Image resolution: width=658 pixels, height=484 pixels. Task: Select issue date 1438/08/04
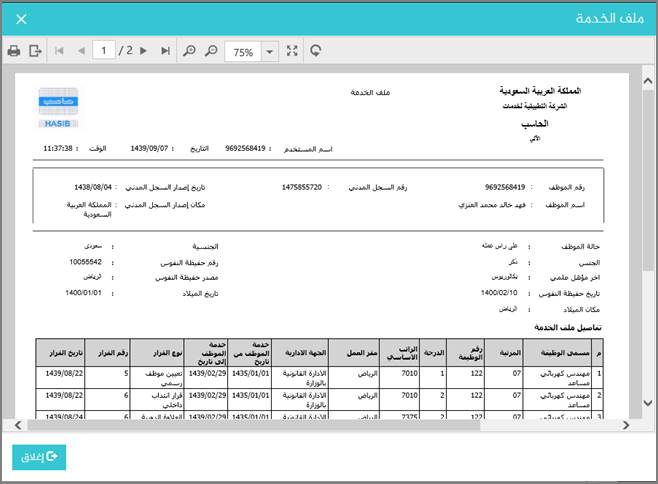point(93,187)
